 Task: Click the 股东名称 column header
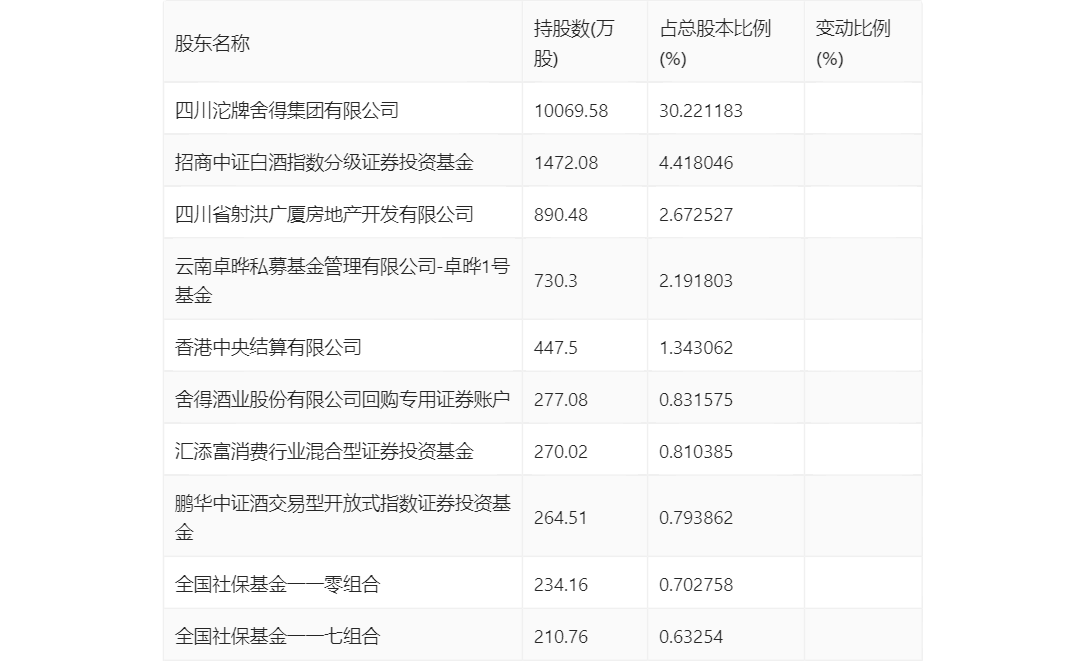(x=212, y=43)
